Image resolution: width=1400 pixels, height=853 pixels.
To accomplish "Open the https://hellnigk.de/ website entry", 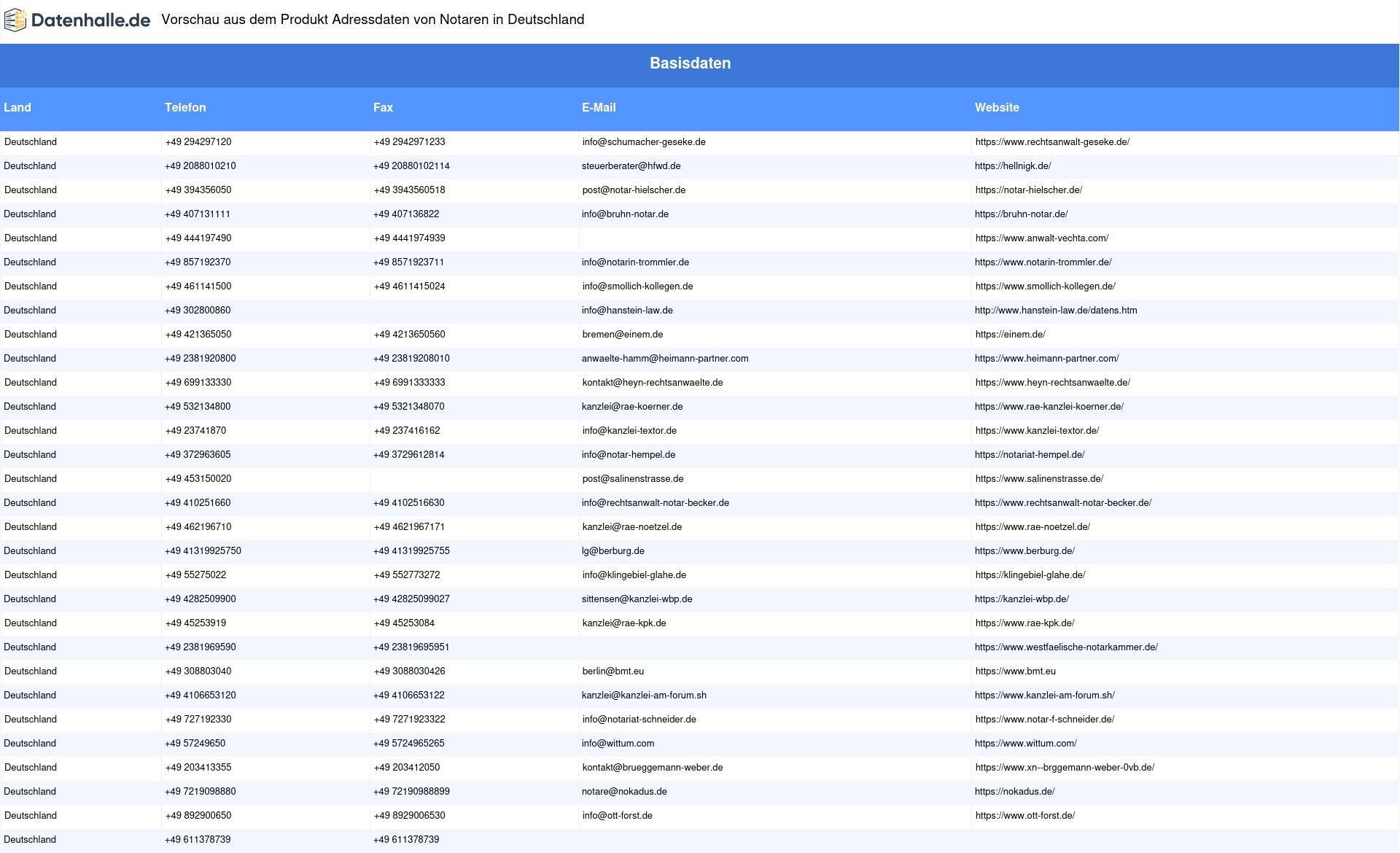I will 1013,166.
